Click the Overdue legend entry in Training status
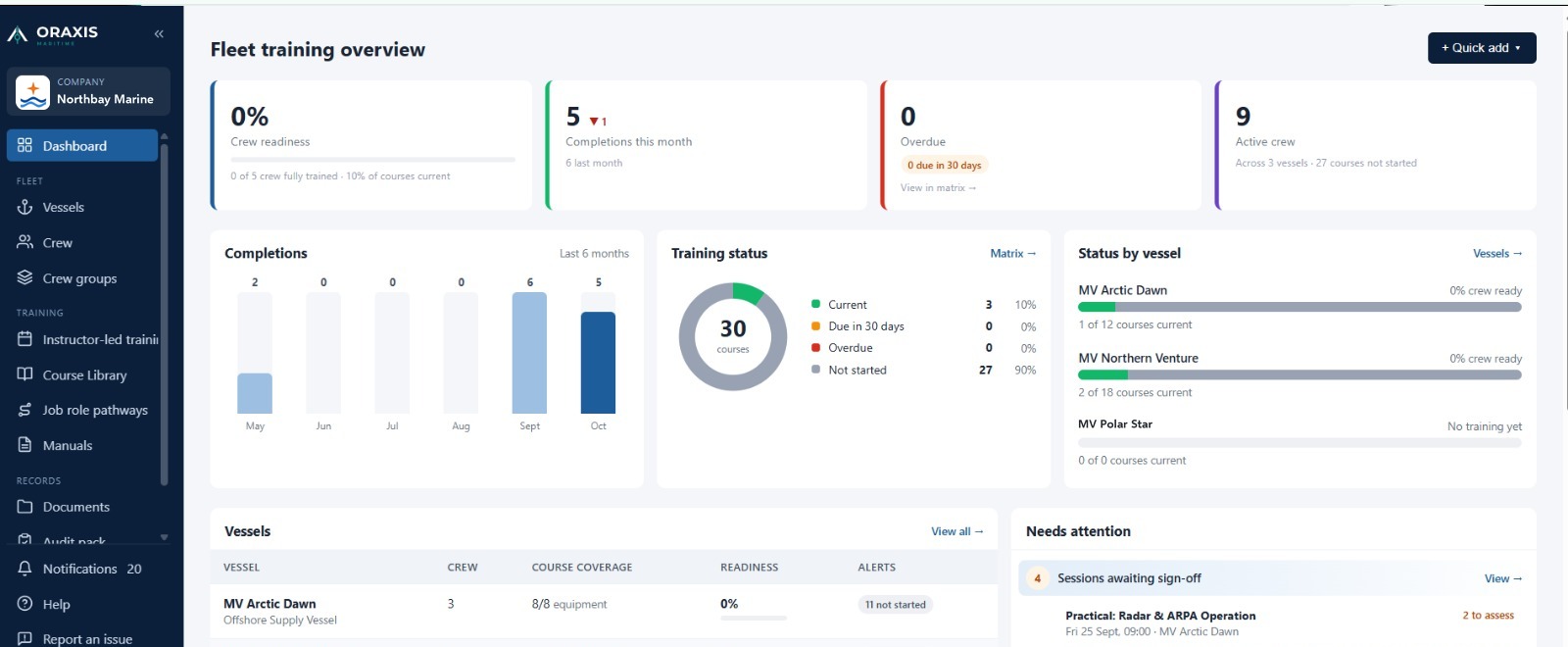 [923, 348]
